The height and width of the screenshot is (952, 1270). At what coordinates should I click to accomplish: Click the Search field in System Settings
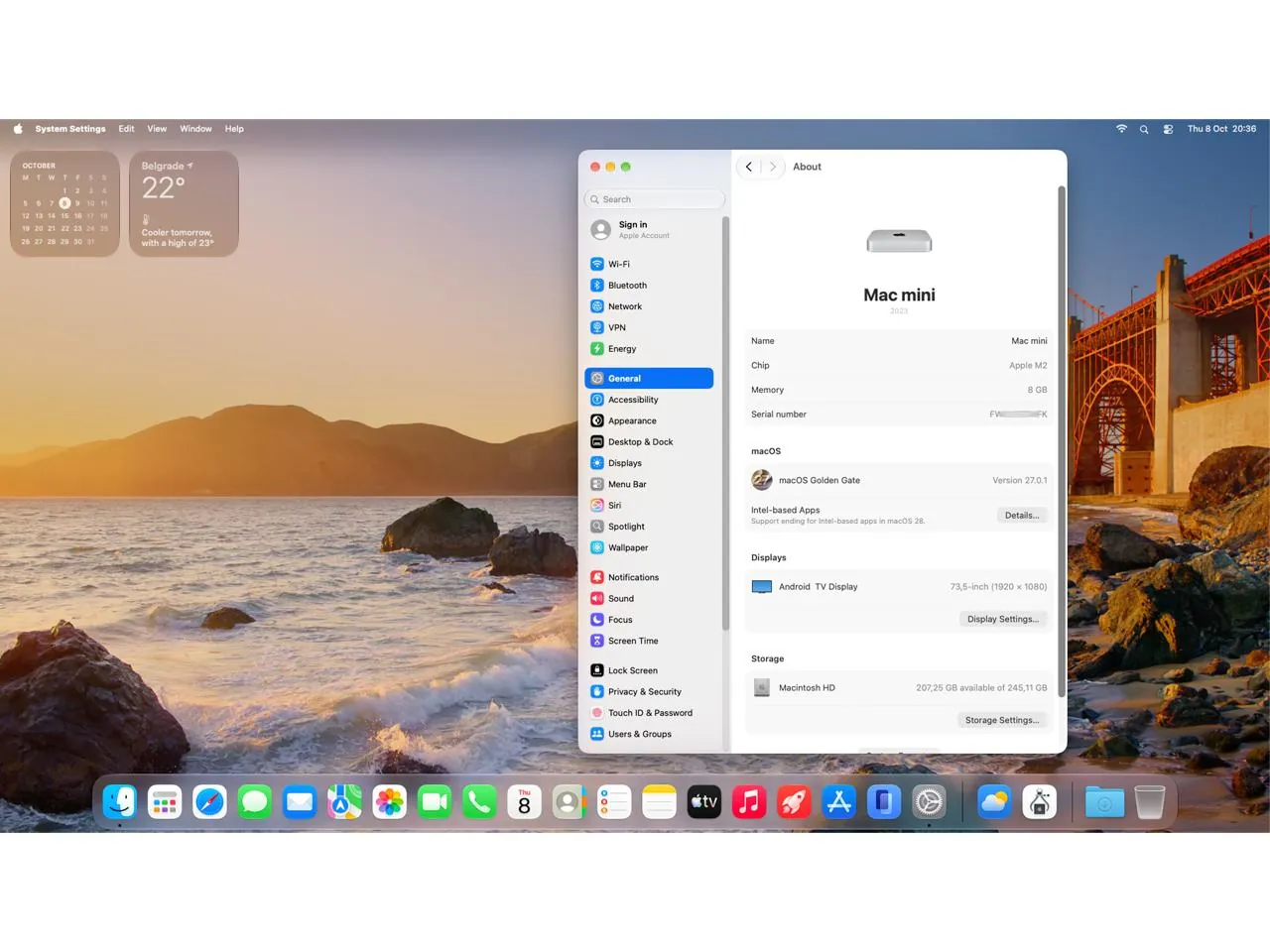[x=655, y=199]
